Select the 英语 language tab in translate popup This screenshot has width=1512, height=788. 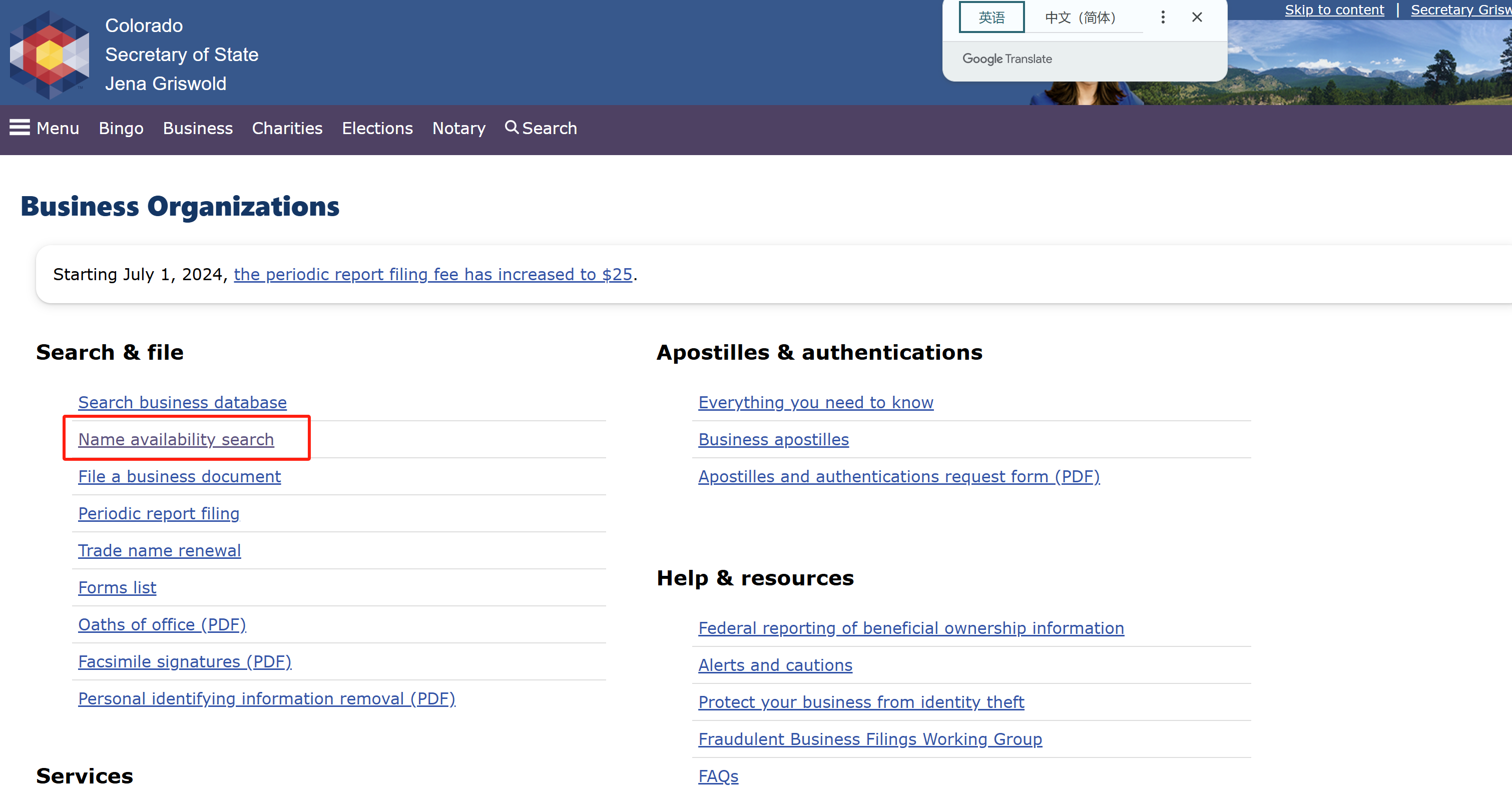tap(991, 17)
